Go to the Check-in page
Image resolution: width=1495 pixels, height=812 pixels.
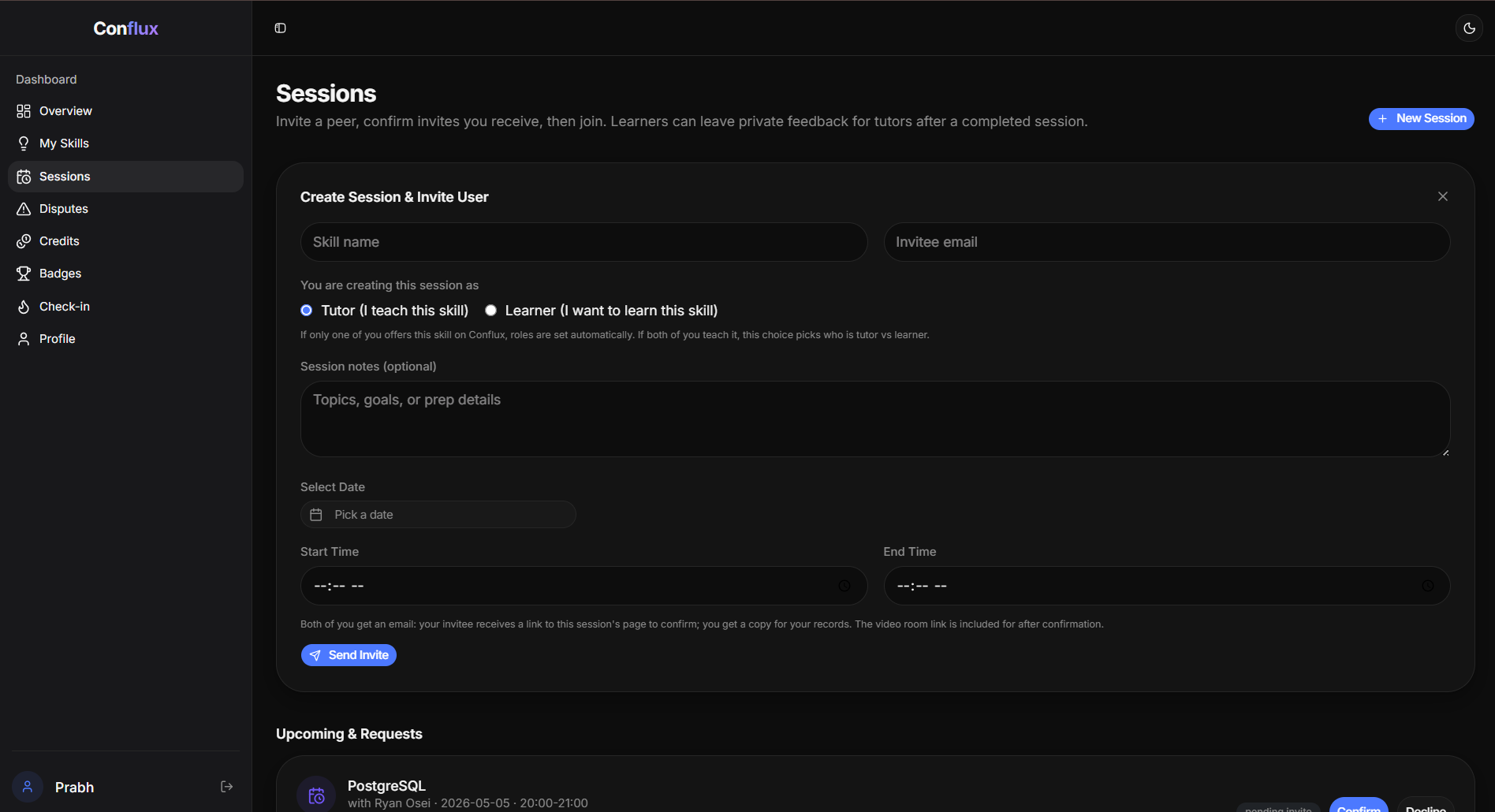(125, 307)
